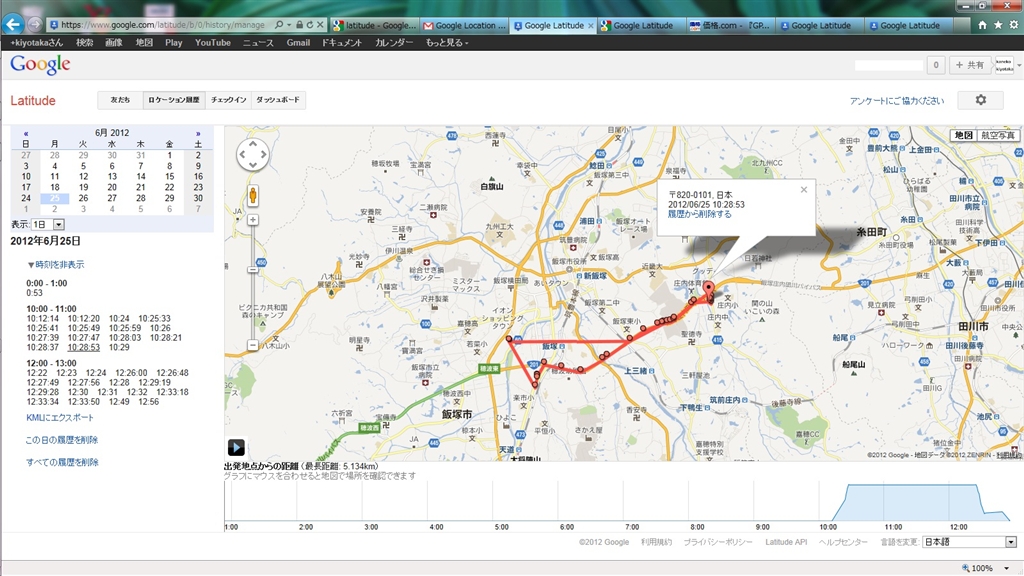Click the すべての履歴を削除 link
This screenshot has height=576, width=1024.
tap(62, 462)
